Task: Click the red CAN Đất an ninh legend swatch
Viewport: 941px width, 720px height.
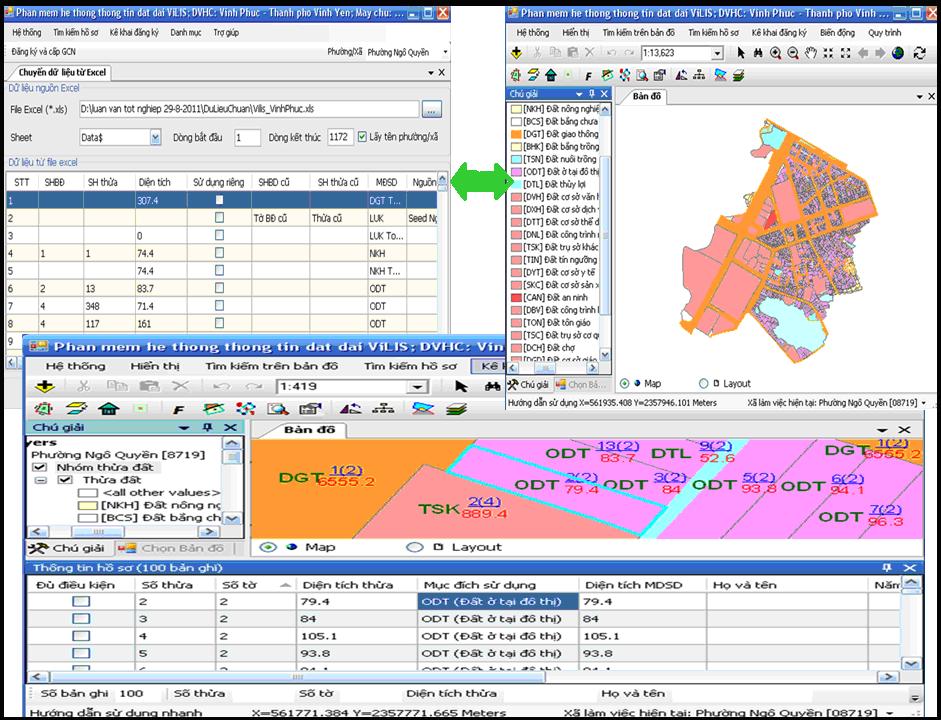Action: click(x=516, y=298)
